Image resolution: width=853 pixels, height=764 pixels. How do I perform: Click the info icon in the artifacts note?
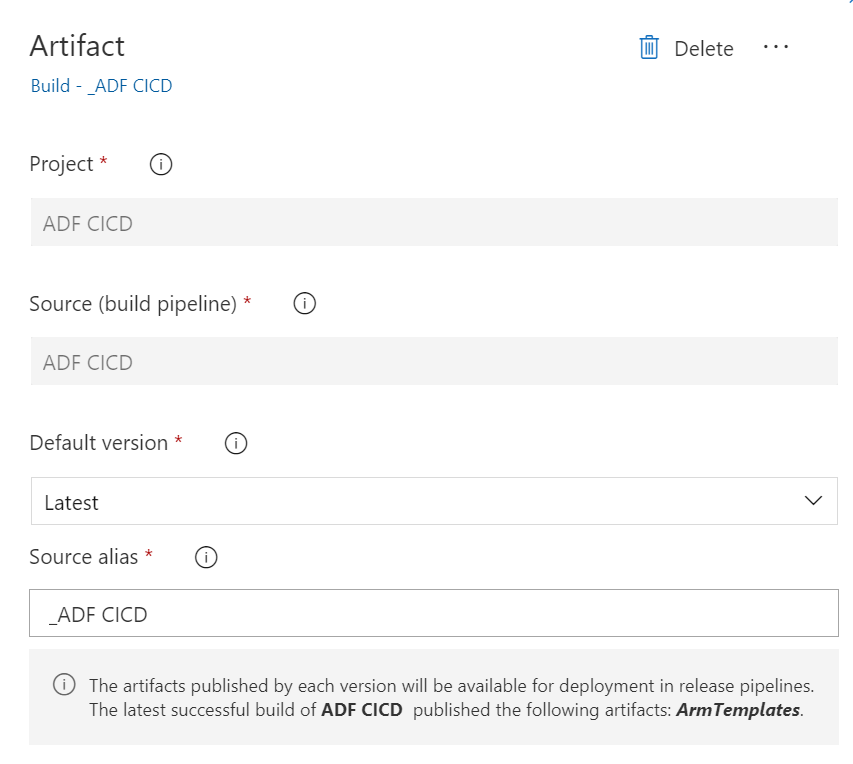pyautogui.click(x=64, y=686)
